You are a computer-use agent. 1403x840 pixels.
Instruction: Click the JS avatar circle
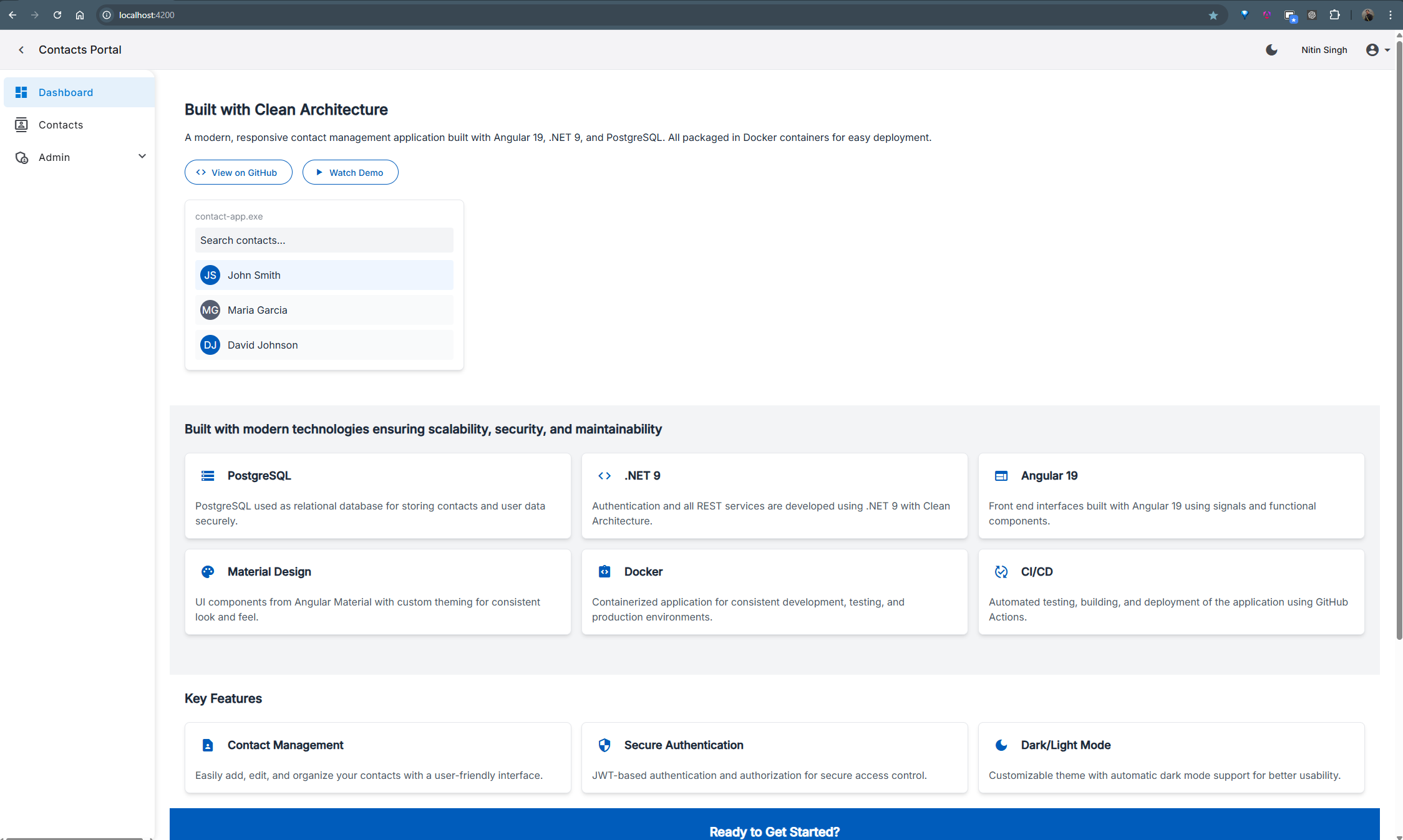[210, 275]
